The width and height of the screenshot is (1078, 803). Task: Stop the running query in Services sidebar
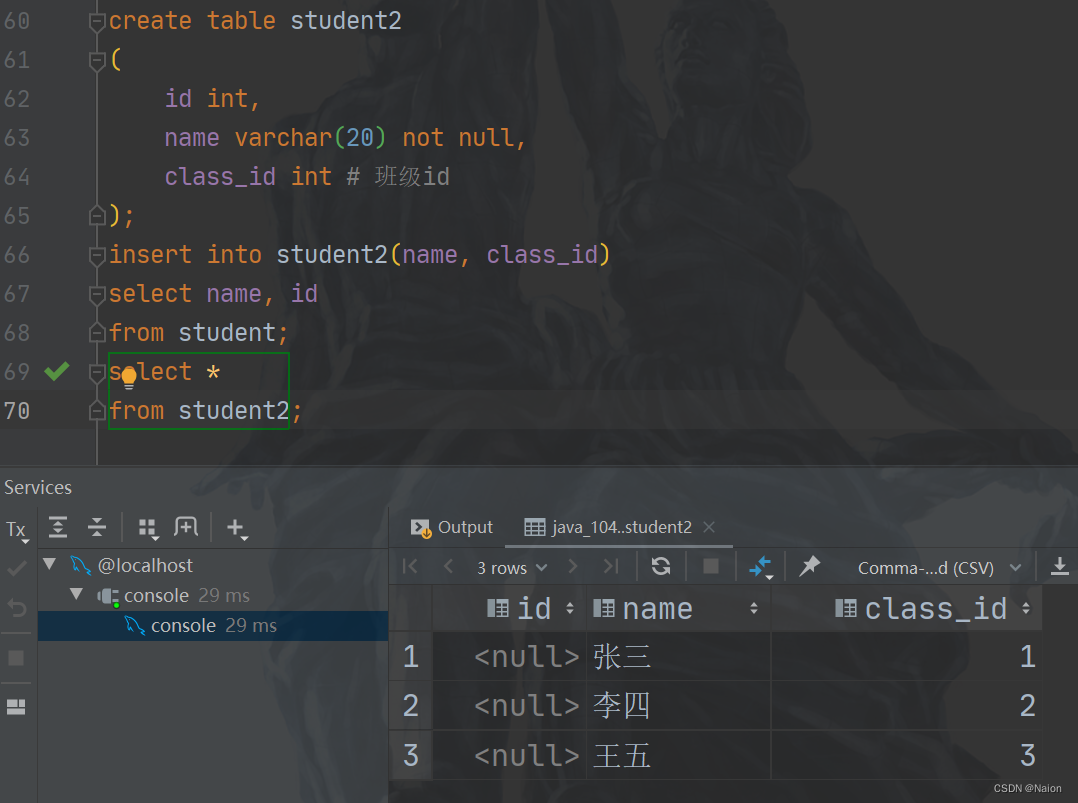(x=16, y=658)
